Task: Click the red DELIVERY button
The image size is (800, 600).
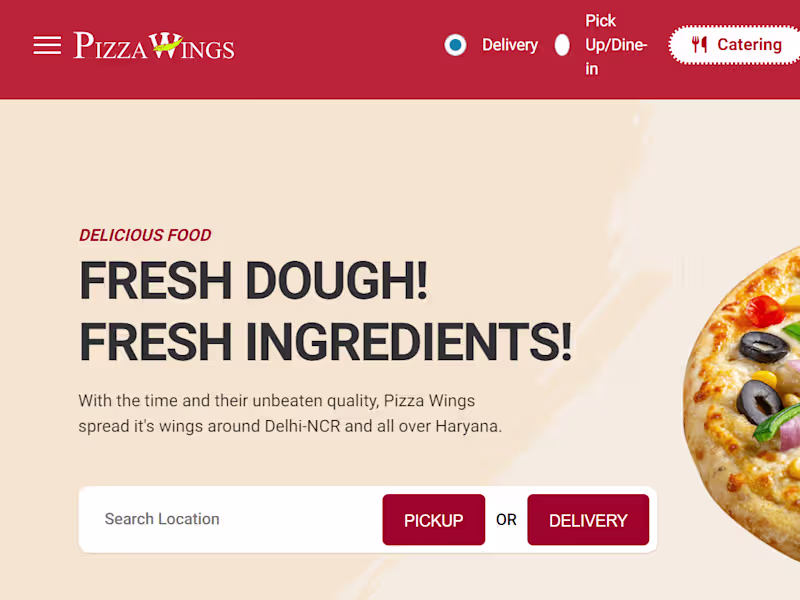Action: coord(588,519)
